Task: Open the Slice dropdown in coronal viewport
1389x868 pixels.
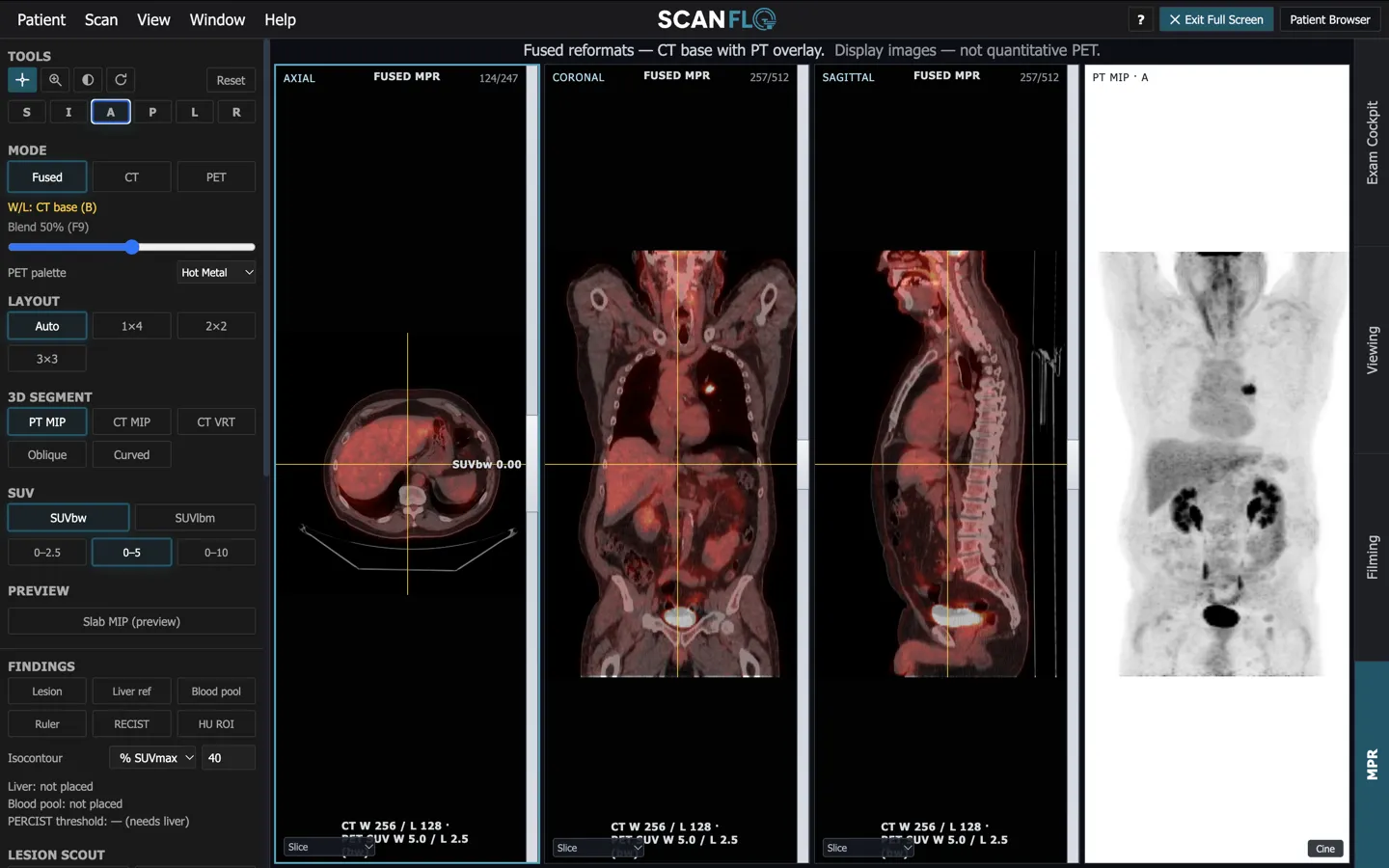Action: coord(598,848)
